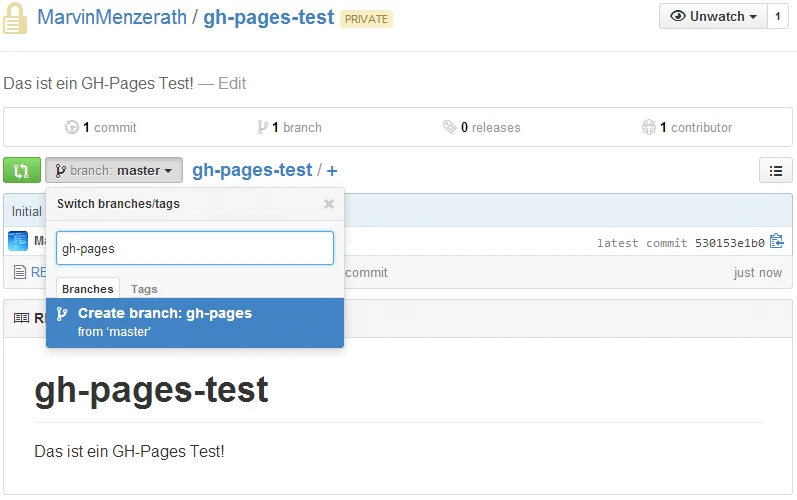Click the user avatar thumbnail
This screenshot has height=500, width=797.
coord(18,241)
